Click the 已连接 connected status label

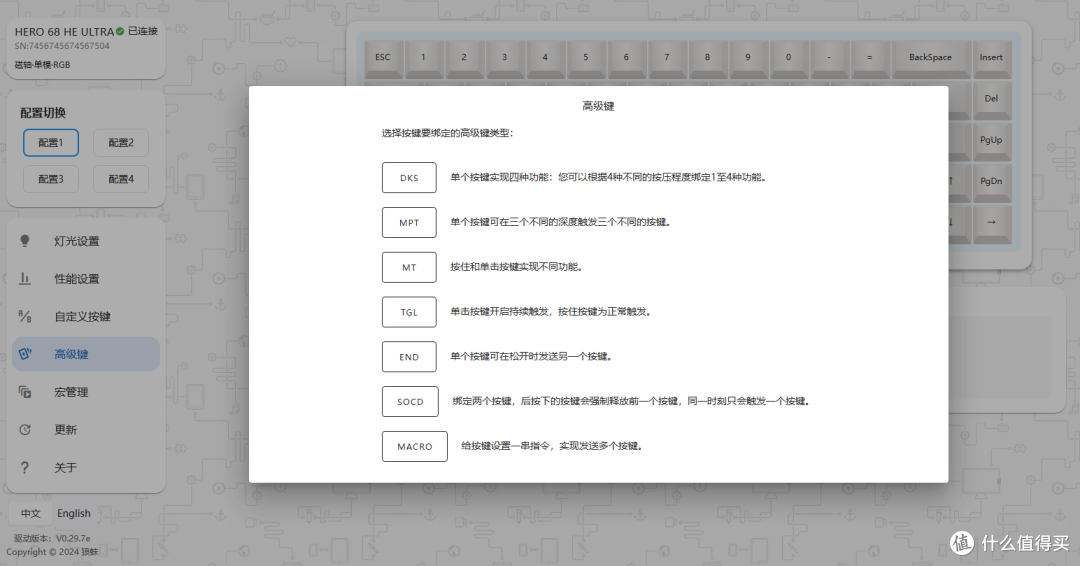click(143, 31)
